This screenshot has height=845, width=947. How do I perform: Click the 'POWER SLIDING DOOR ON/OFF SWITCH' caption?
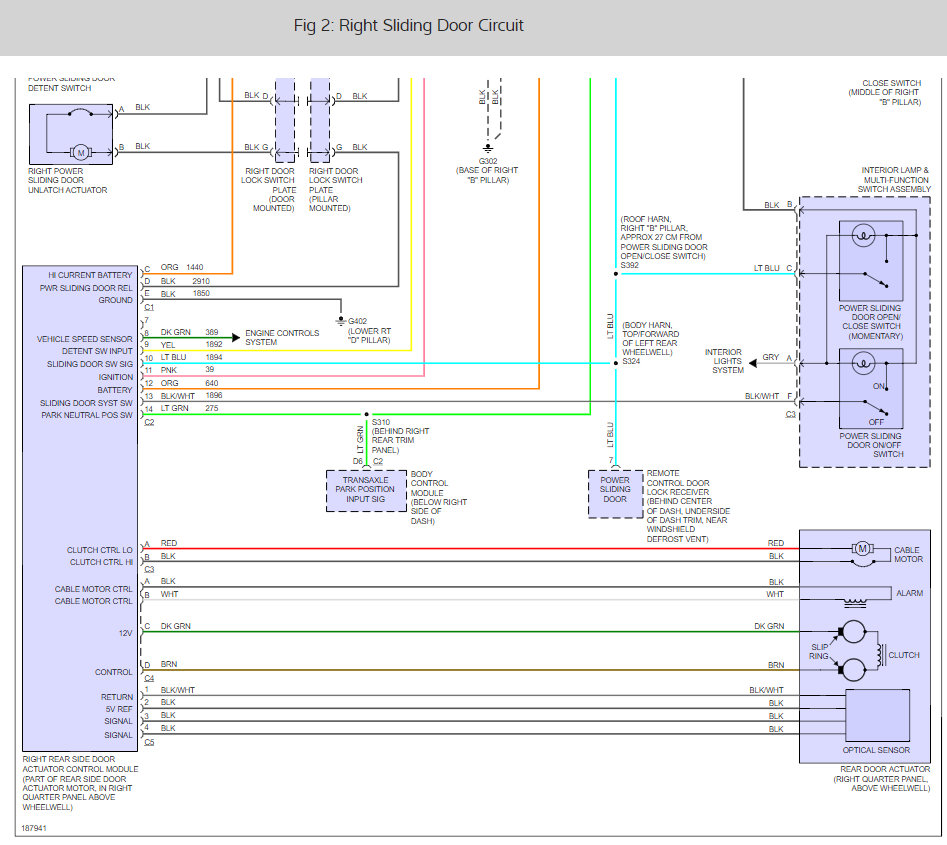871,445
